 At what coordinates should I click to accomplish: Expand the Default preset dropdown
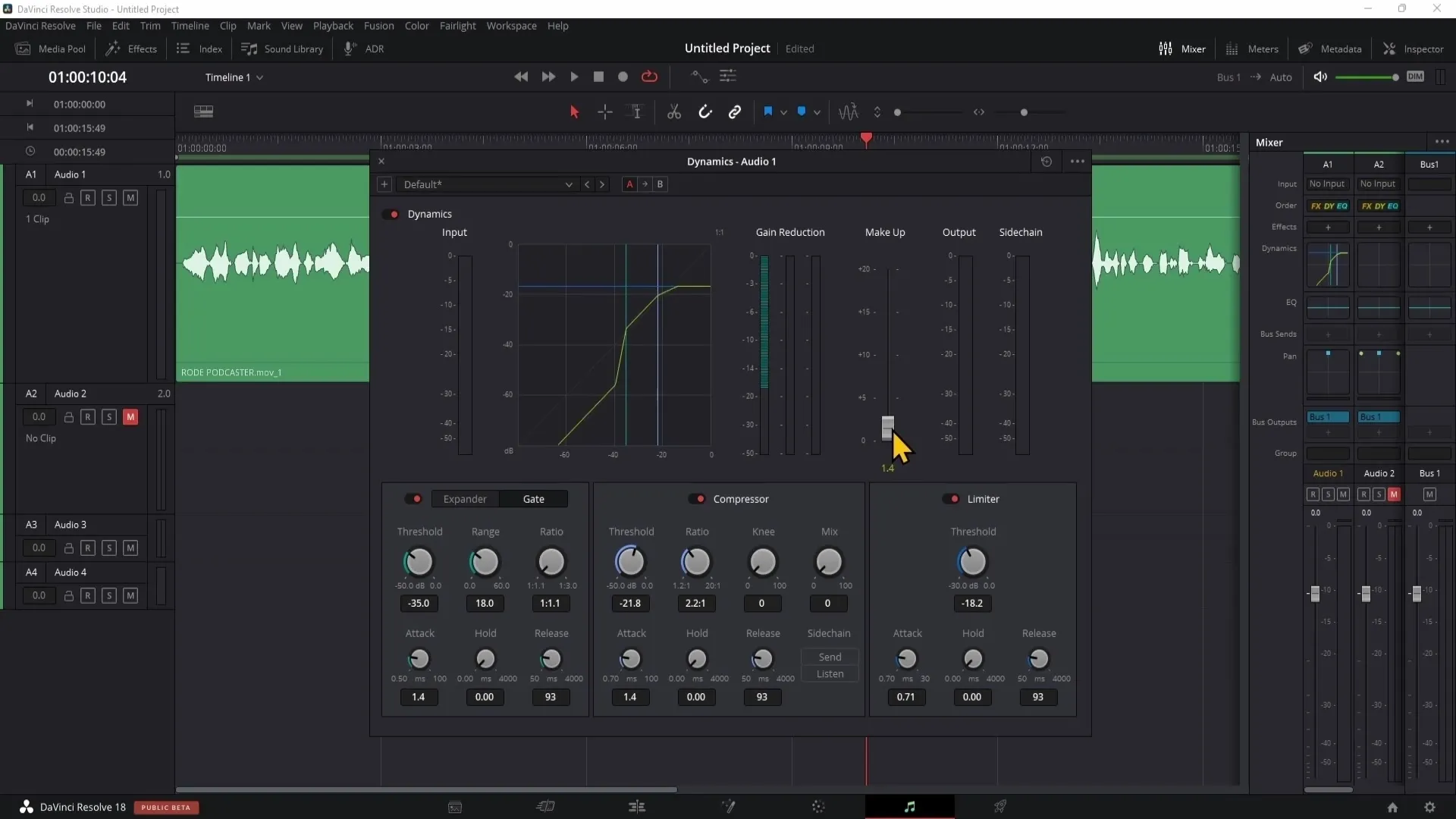(567, 184)
